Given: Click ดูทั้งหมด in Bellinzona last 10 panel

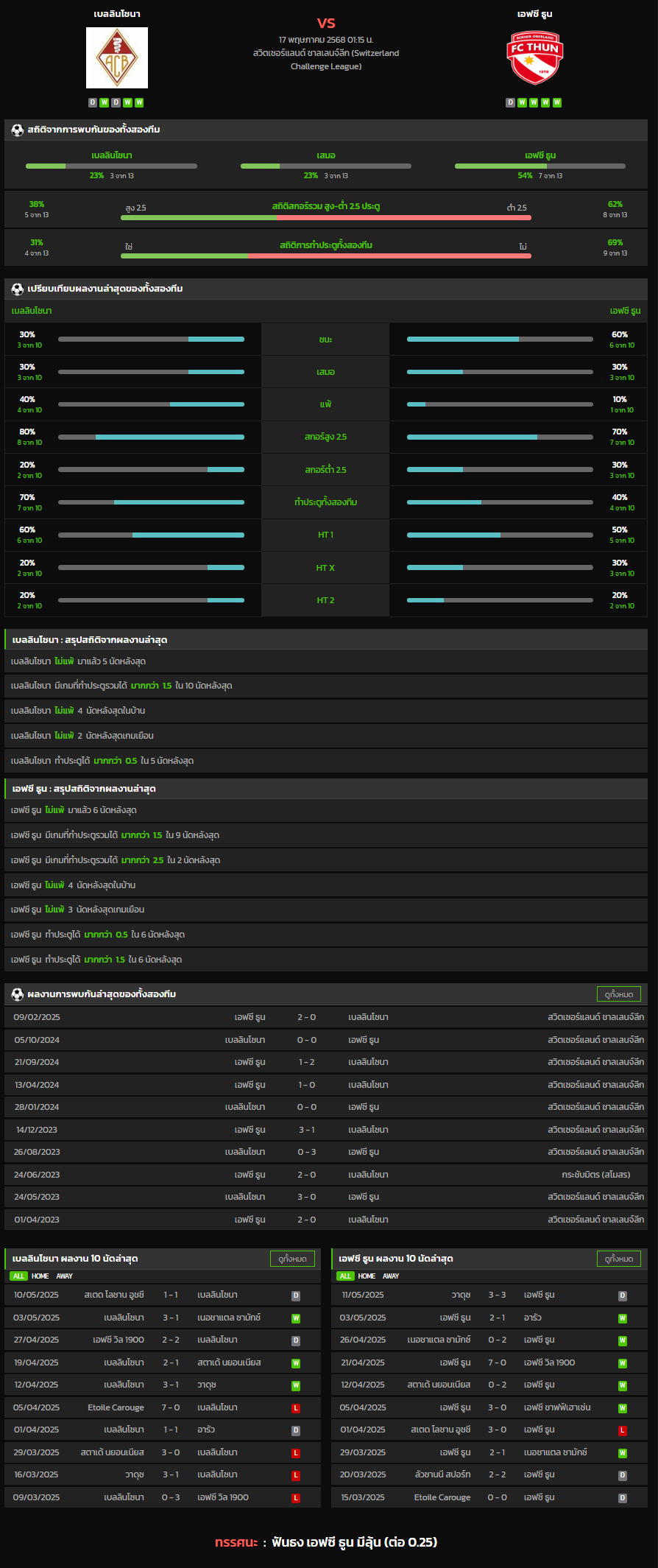Looking at the screenshot, I should (x=292, y=1259).
